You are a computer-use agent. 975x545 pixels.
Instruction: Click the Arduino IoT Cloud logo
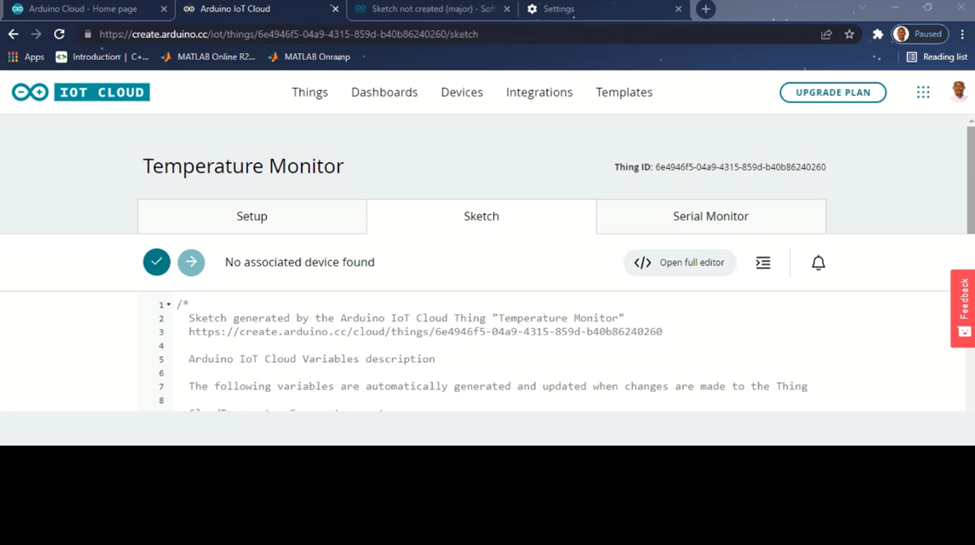(81, 92)
